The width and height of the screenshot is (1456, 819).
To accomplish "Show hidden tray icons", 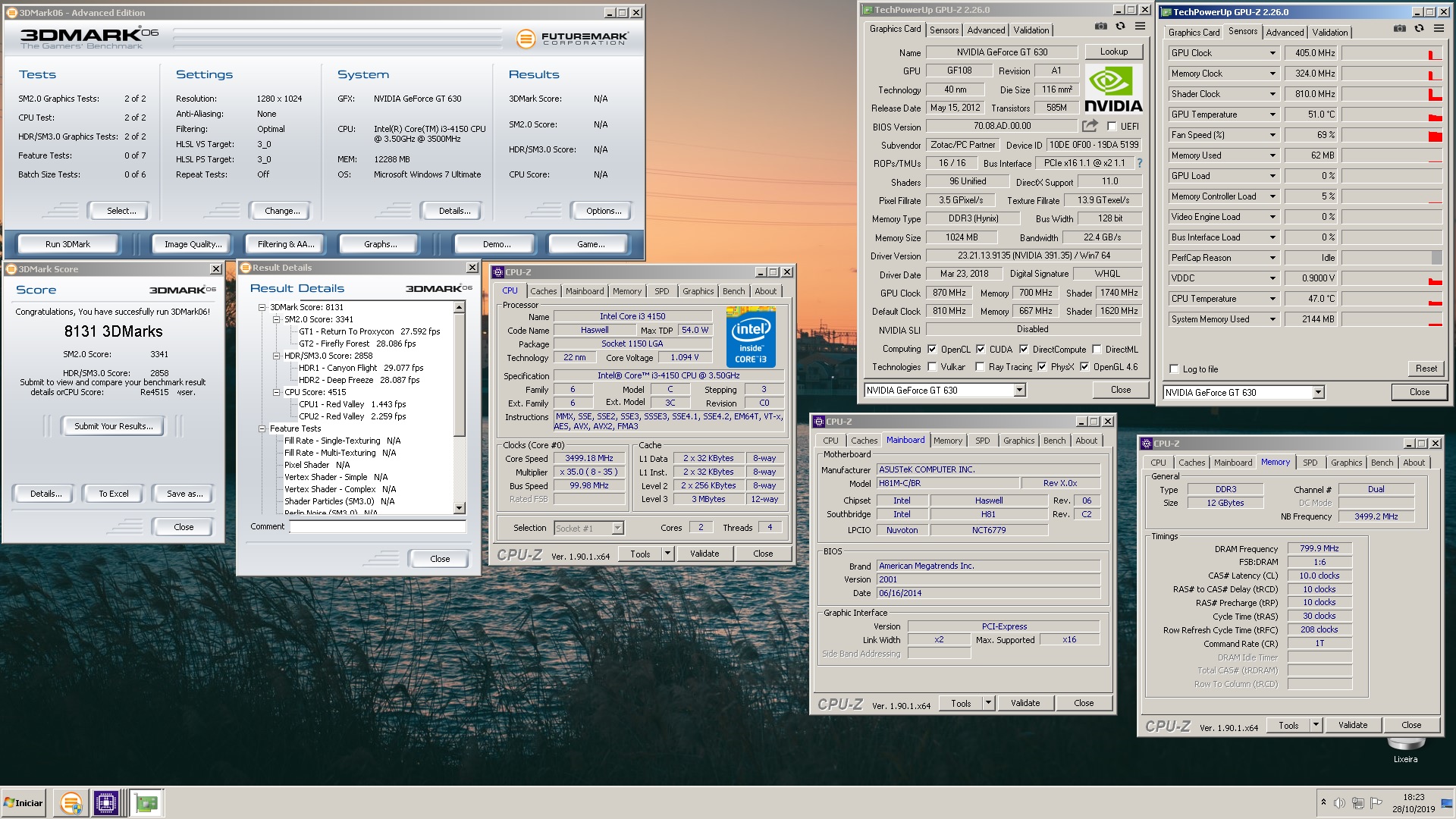I will [1323, 802].
